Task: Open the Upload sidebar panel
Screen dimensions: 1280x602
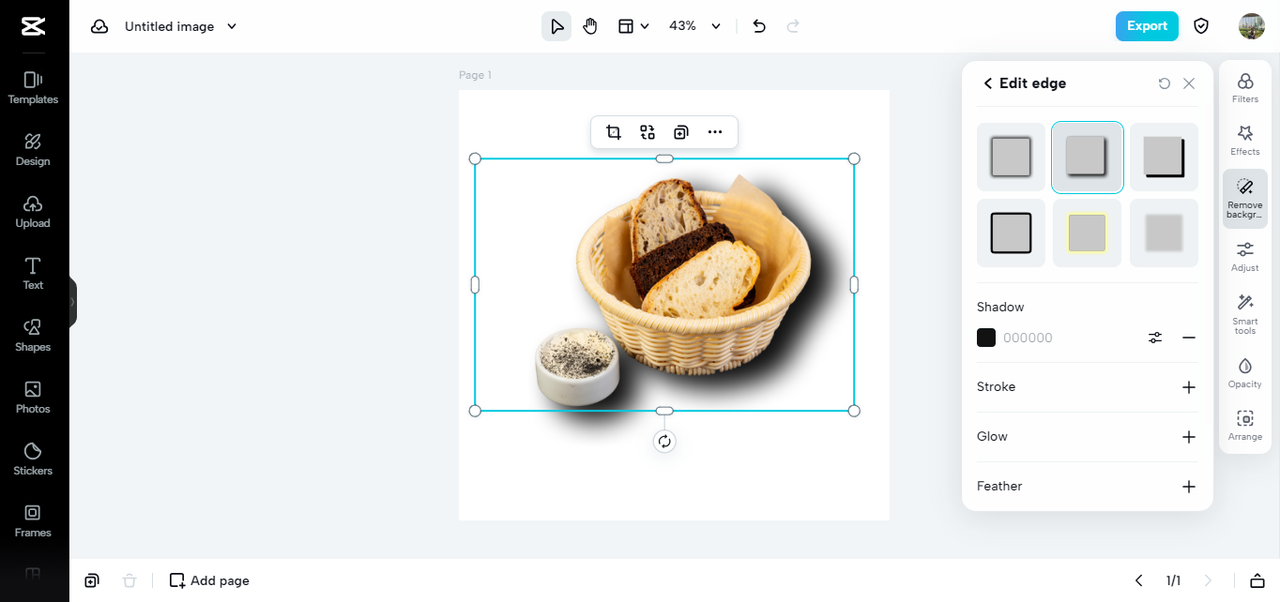Action: point(33,211)
